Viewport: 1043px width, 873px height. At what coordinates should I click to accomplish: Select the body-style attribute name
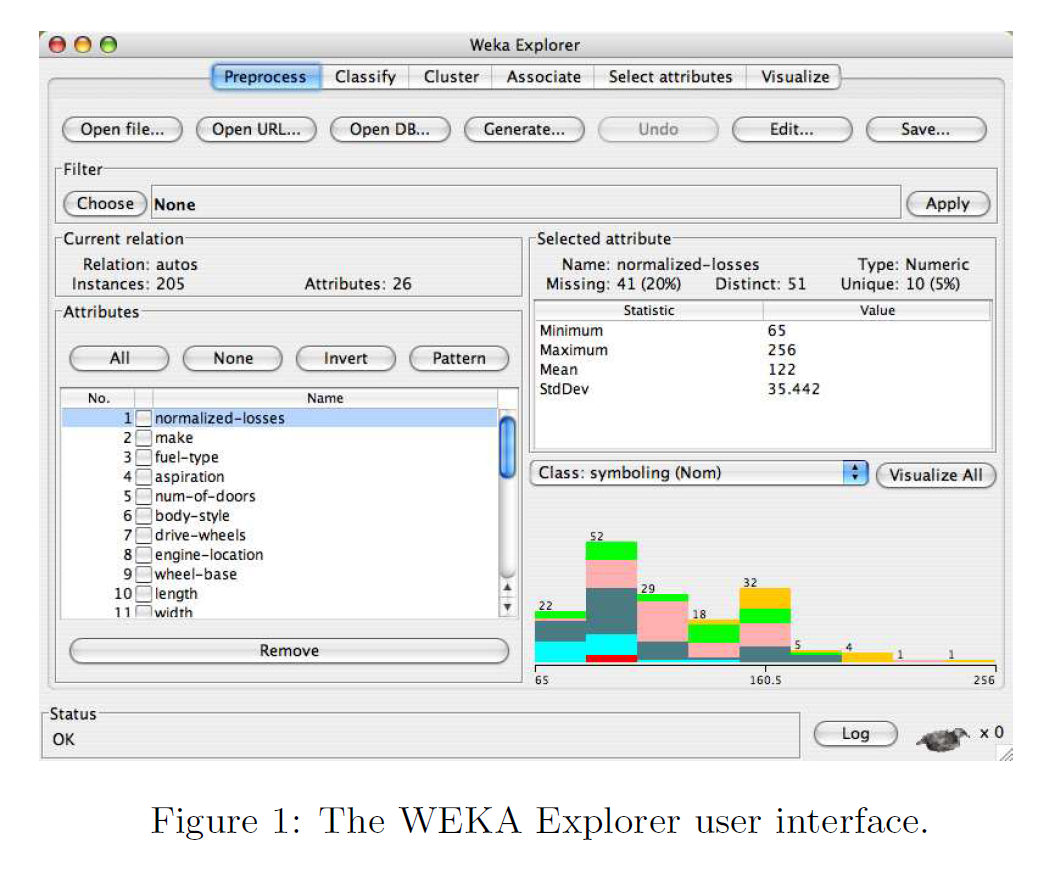[192, 516]
